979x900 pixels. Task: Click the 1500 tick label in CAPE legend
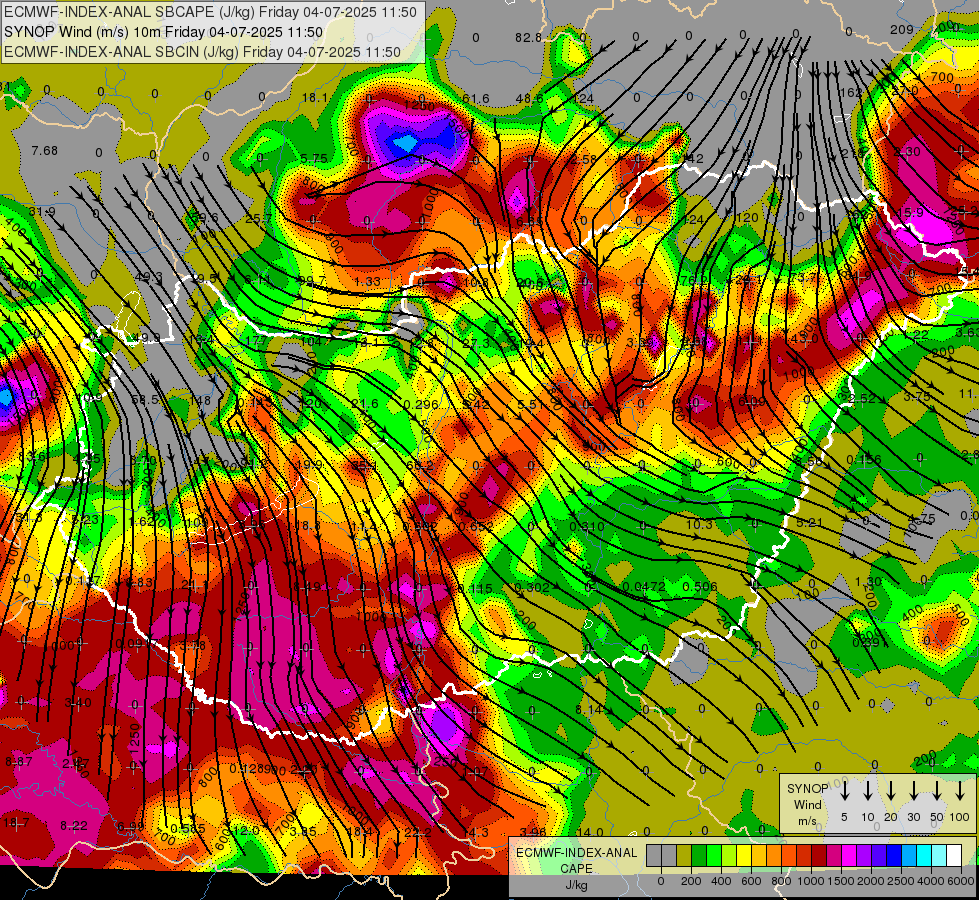841,881
